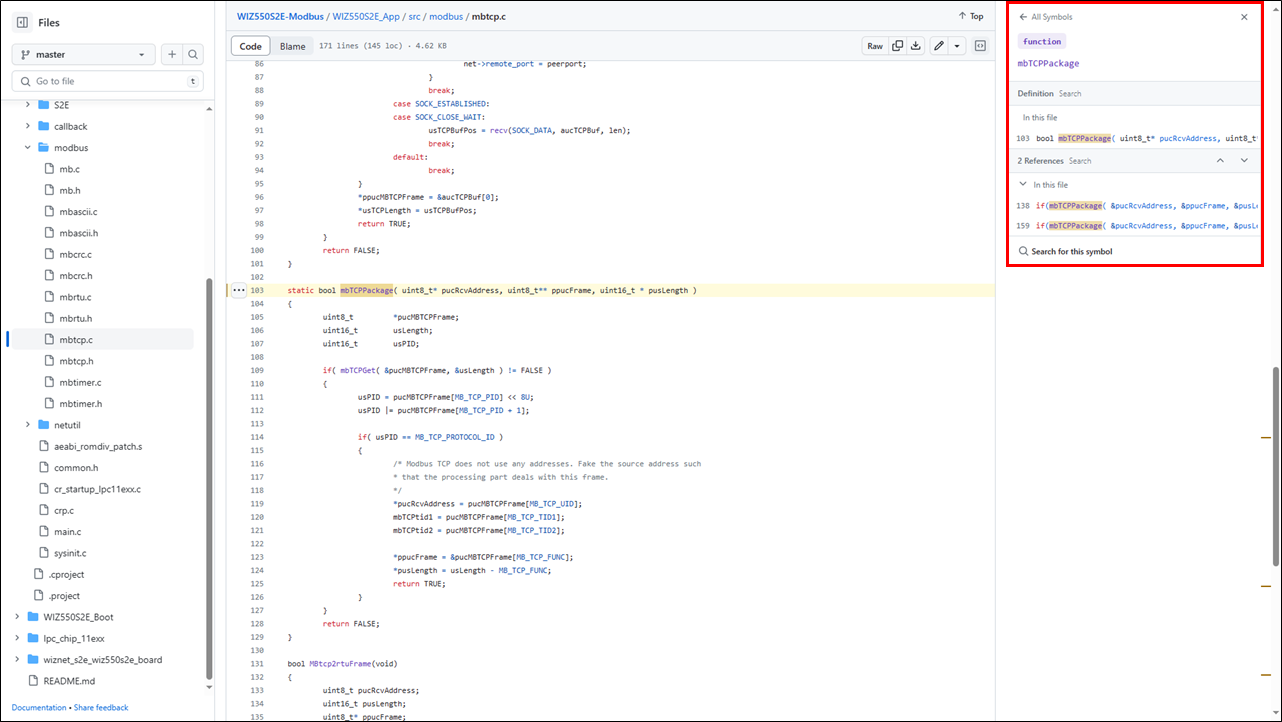
Task: Click the Raw button
Action: [875, 46]
